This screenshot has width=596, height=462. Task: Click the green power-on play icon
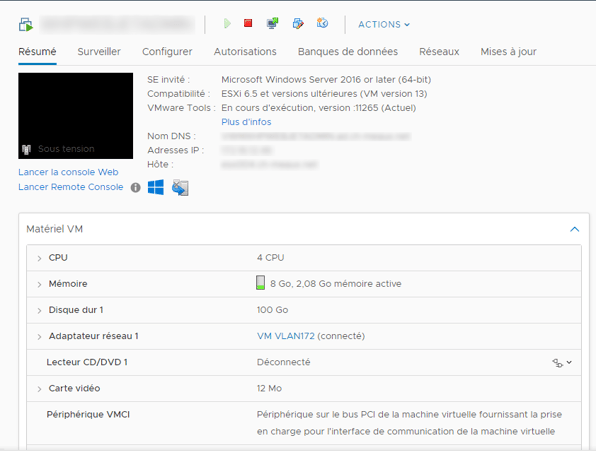227,24
